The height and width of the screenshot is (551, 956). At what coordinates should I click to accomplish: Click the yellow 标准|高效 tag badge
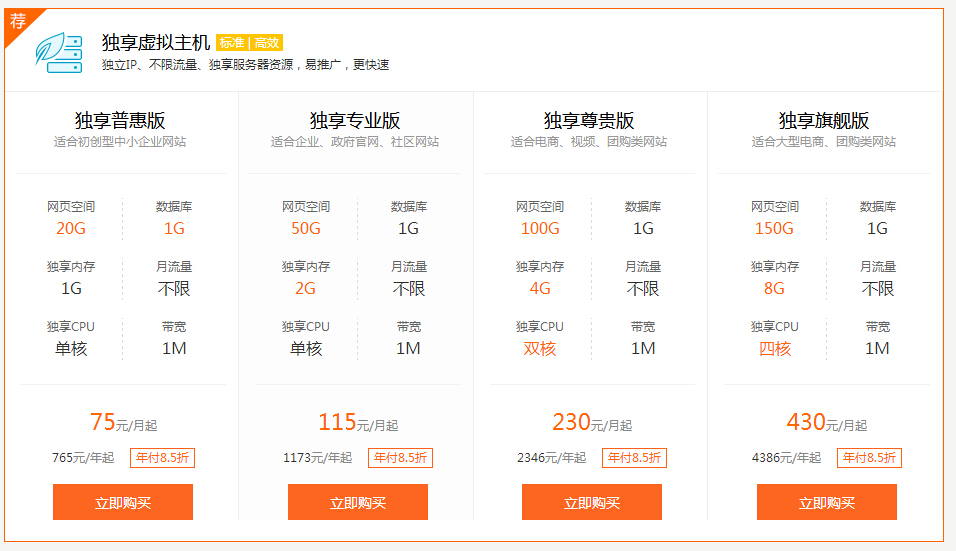pyautogui.click(x=250, y=43)
